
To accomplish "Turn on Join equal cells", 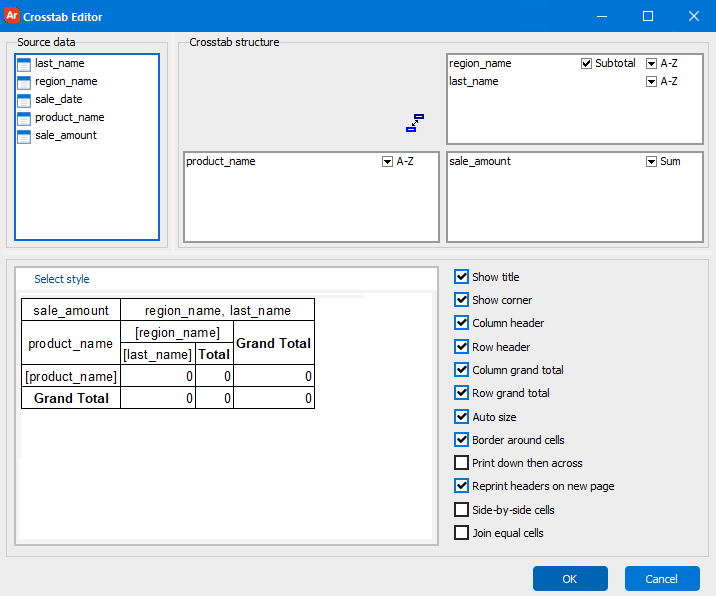I will point(461,533).
